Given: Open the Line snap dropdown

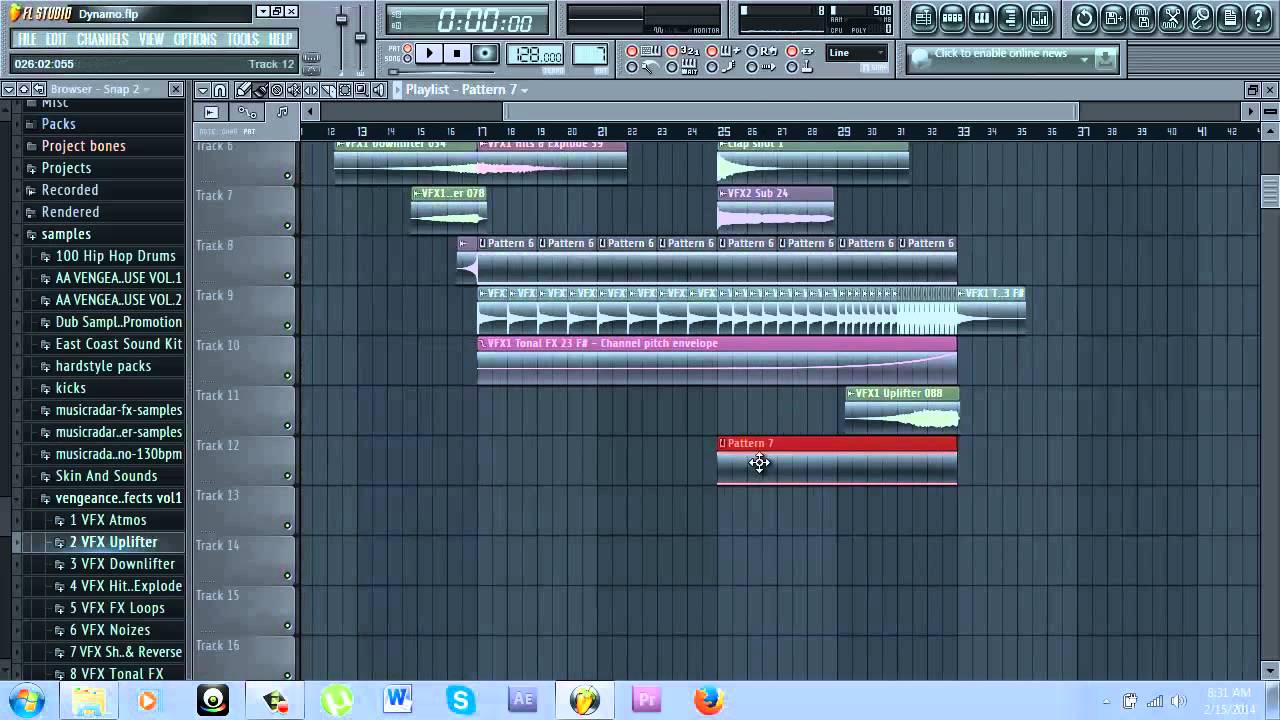Looking at the screenshot, I should pos(857,53).
